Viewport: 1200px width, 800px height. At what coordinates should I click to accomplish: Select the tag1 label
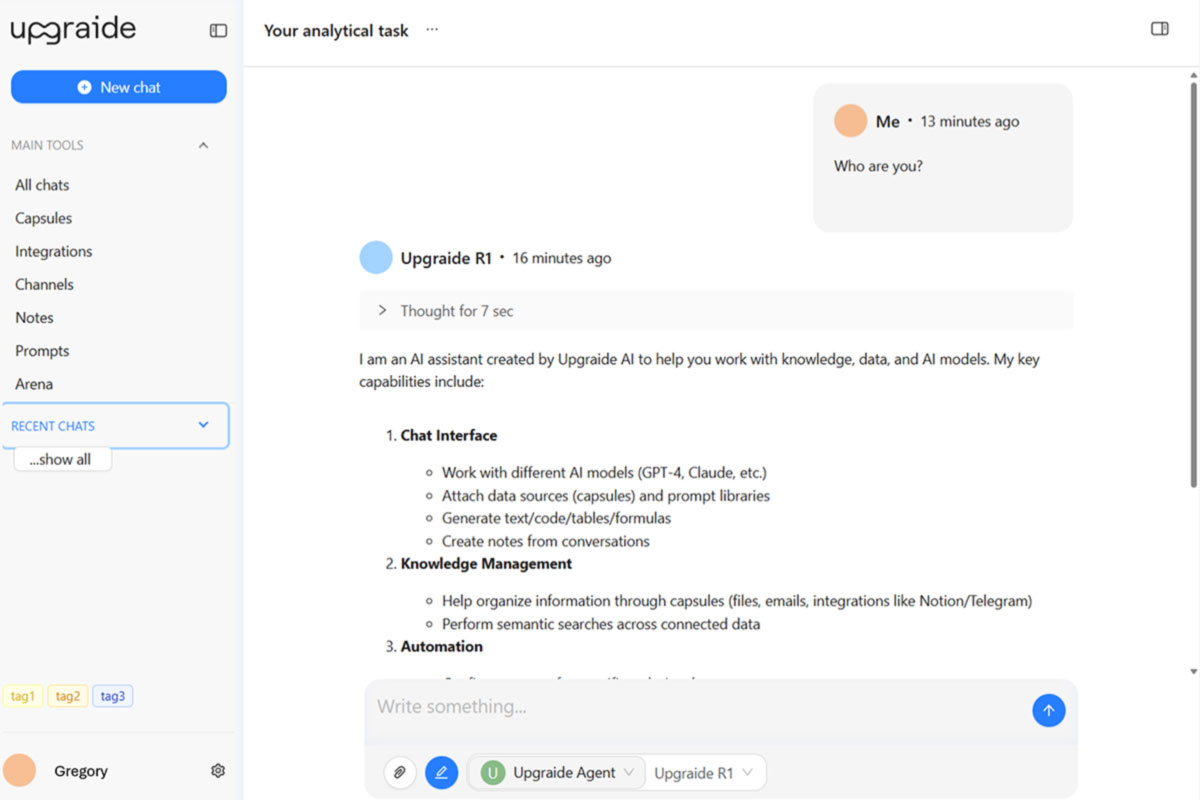pos(23,696)
